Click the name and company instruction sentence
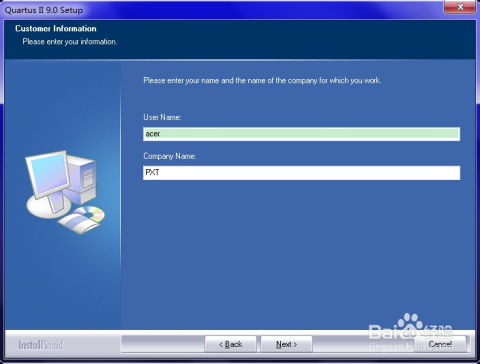The width and height of the screenshot is (480, 364). point(262,80)
